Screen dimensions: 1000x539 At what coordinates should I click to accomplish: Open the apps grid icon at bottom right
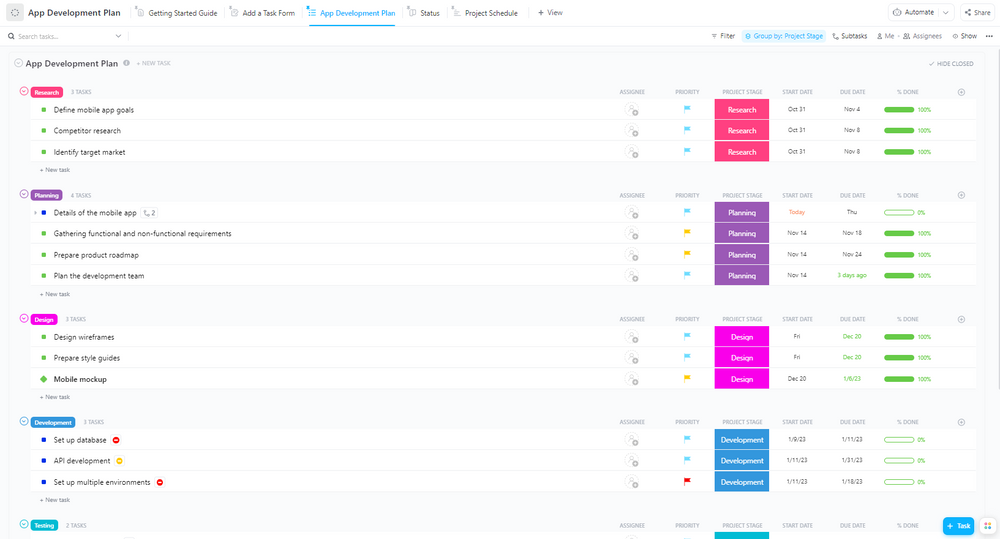click(x=987, y=526)
